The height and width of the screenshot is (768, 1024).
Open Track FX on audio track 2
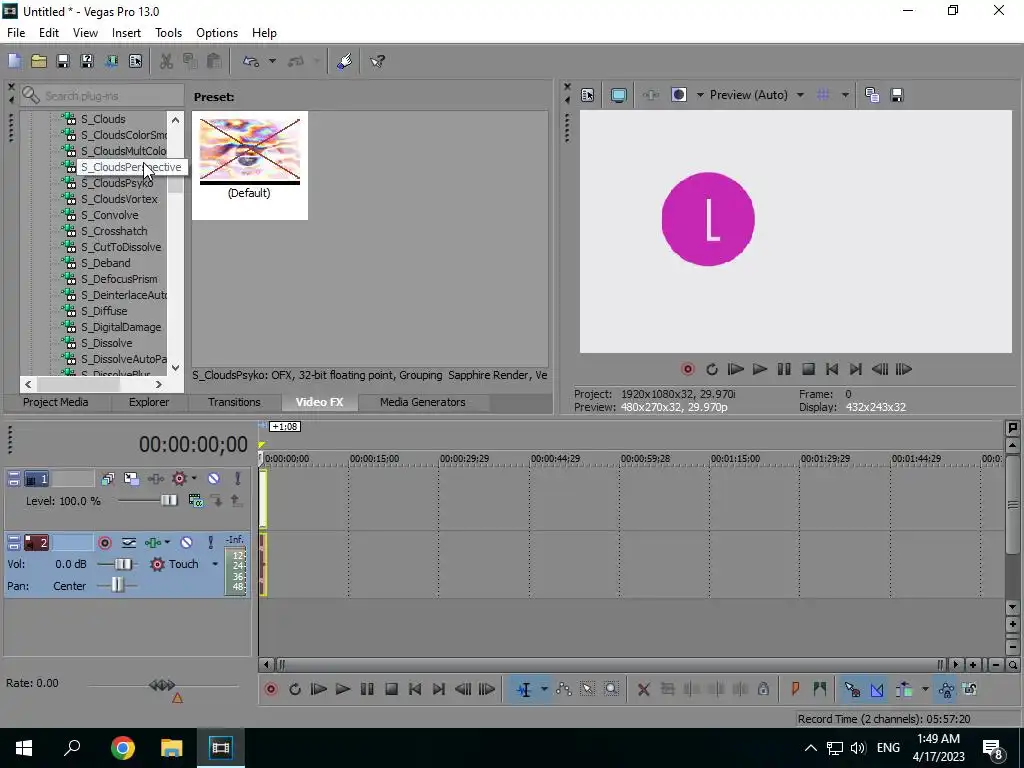coord(152,543)
